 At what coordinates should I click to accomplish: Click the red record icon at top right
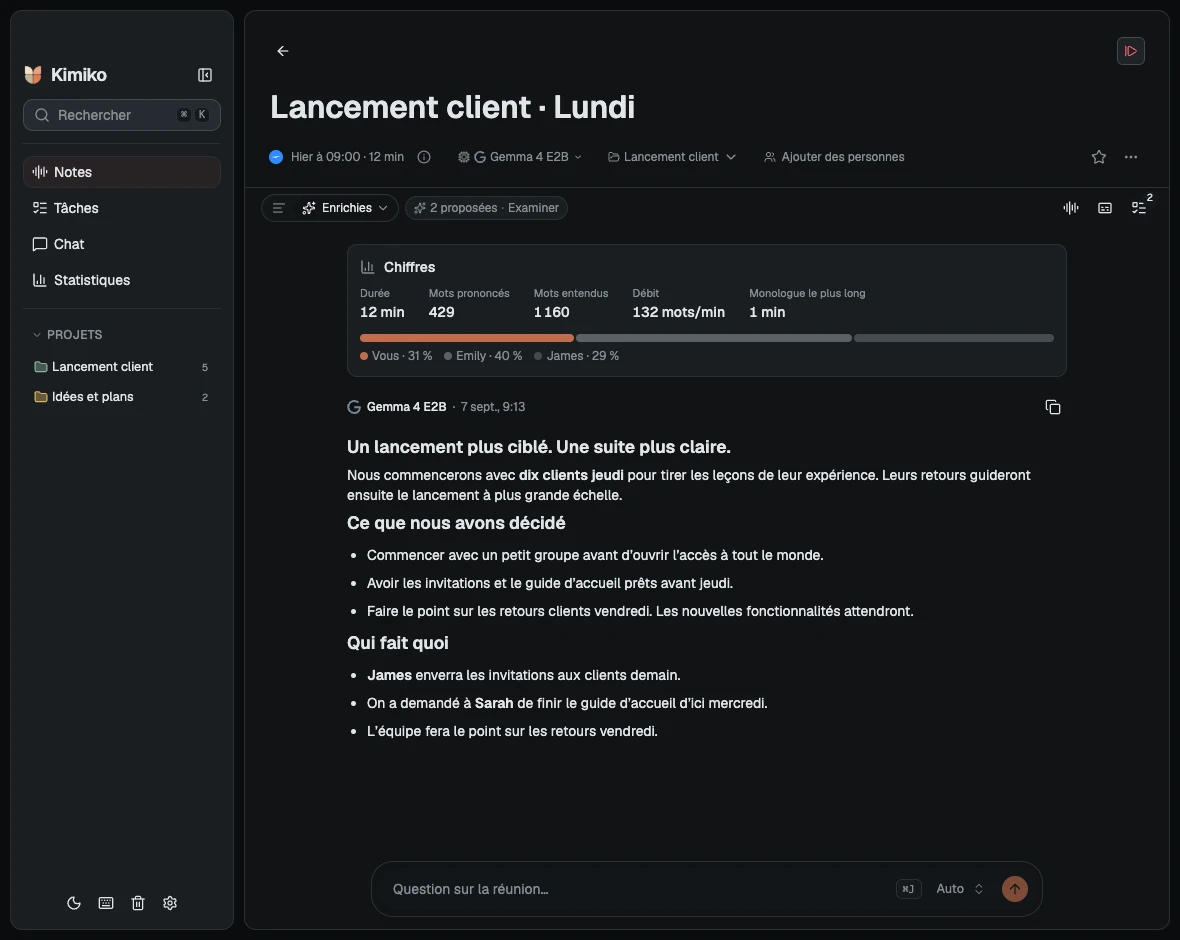click(1130, 51)
